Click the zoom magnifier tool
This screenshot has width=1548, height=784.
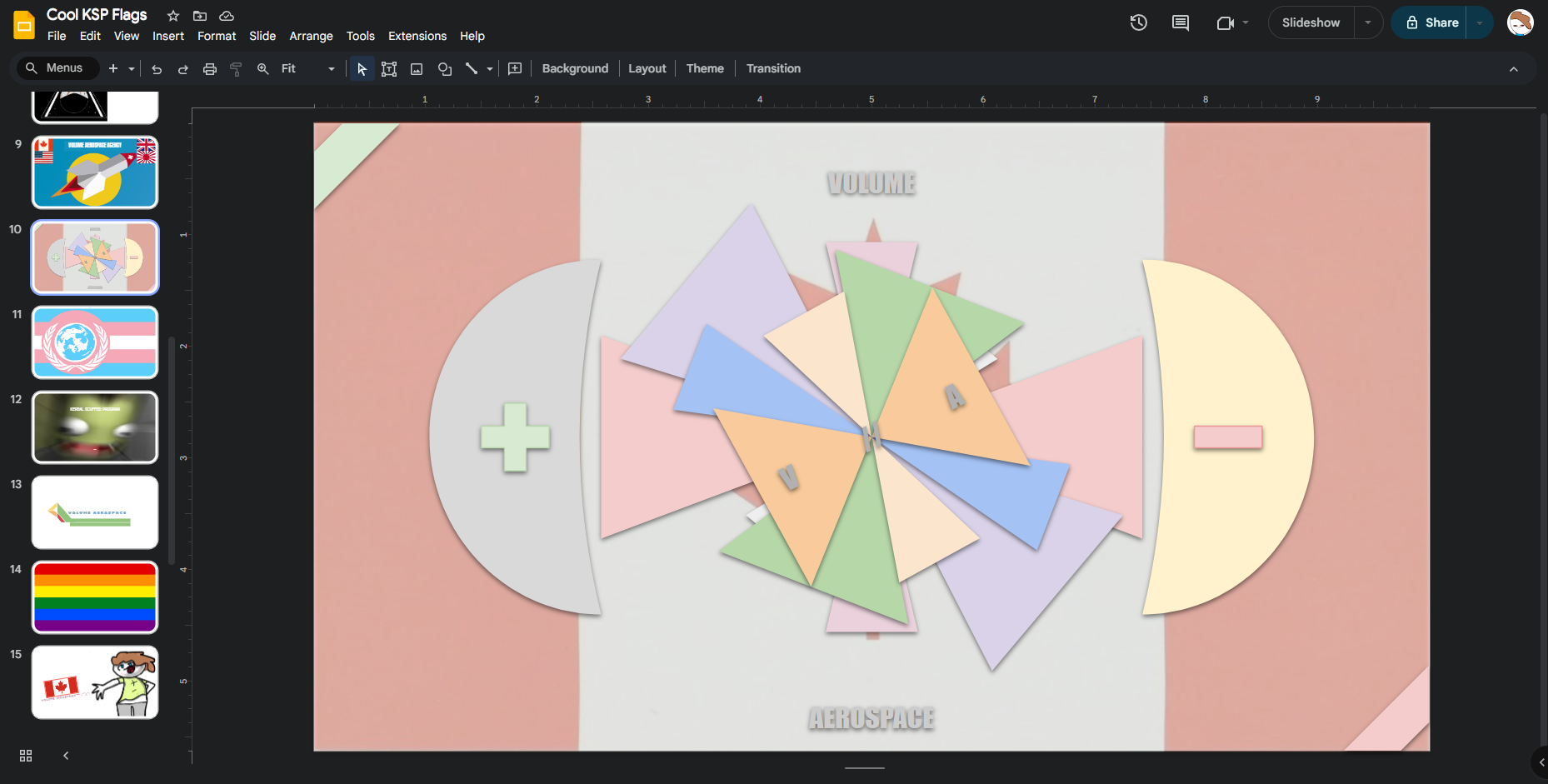[x=263, y=68]
